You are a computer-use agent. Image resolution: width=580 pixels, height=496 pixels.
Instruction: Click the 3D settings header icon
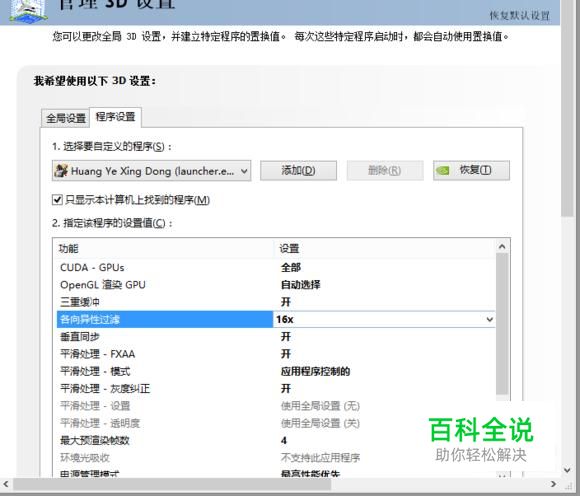coord(29,11)
